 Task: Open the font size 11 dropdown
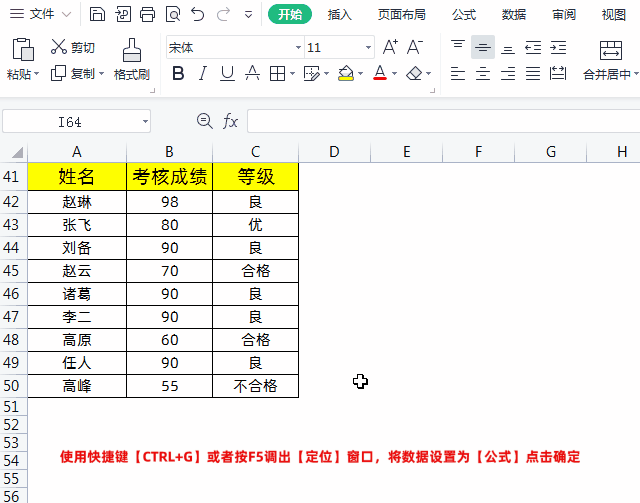368,47
